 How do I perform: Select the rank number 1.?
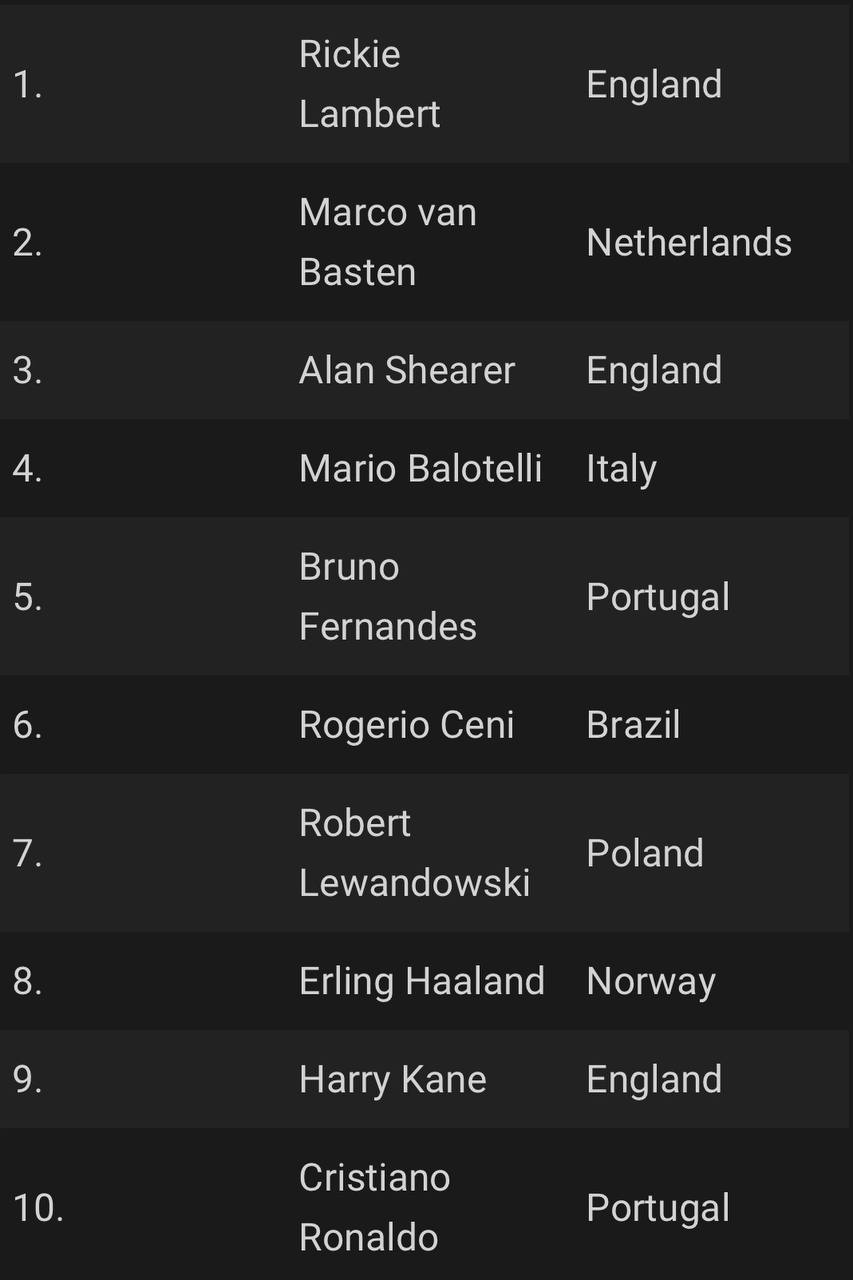tap(27, 85)
